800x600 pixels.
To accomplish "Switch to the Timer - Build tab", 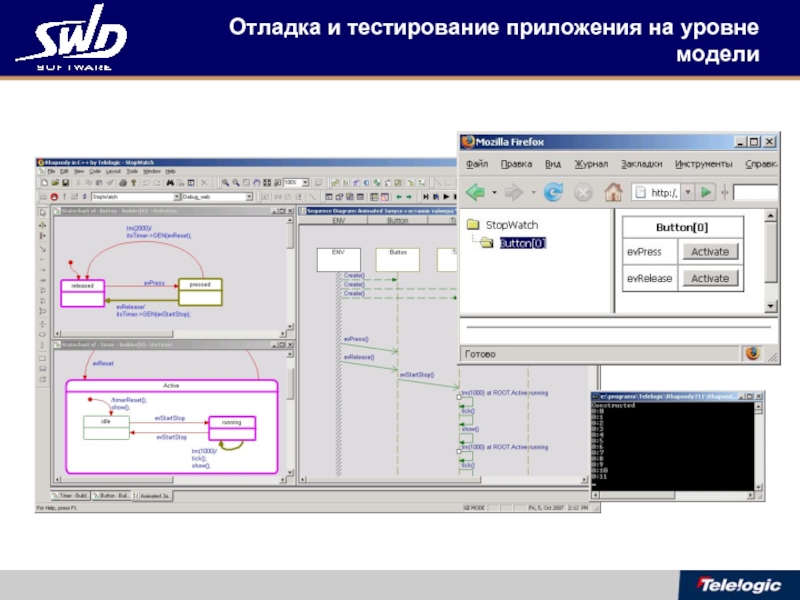I will pos(70,495).
